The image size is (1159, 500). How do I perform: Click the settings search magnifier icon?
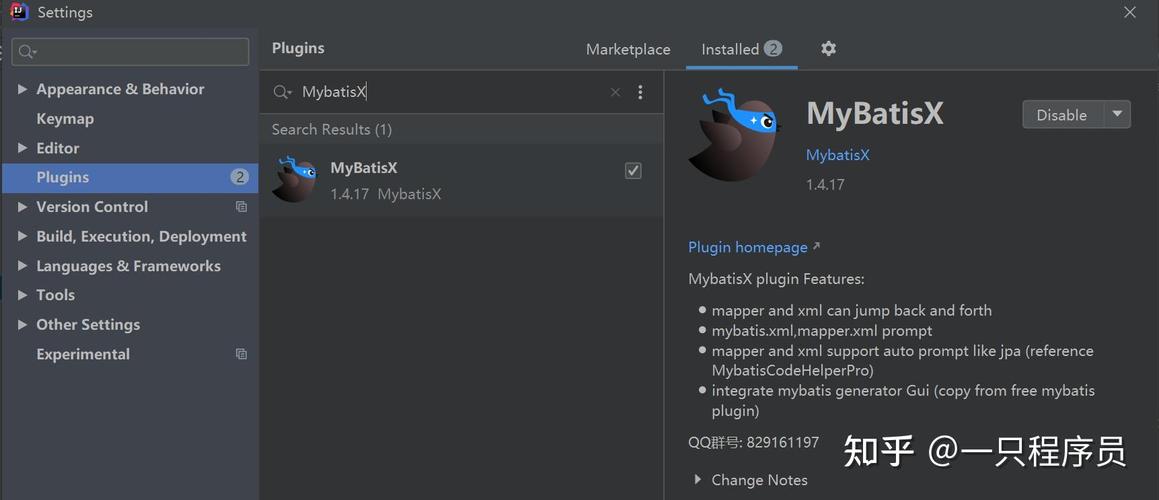[x=28, y=52]
